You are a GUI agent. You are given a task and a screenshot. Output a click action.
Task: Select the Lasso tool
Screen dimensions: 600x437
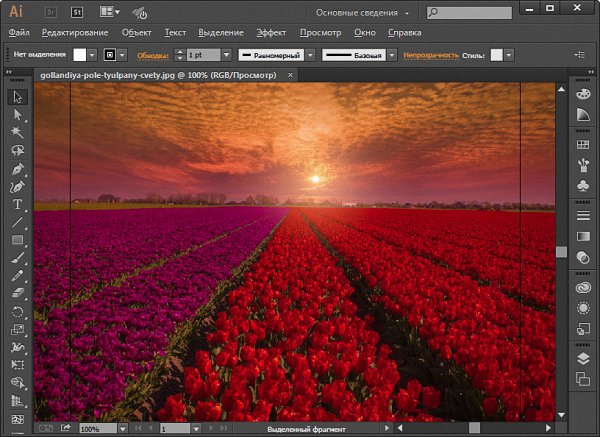tap(17, 151)
